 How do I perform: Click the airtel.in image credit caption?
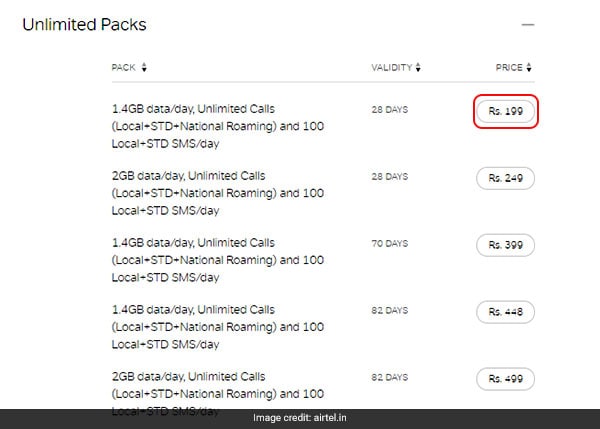point(300,418)
